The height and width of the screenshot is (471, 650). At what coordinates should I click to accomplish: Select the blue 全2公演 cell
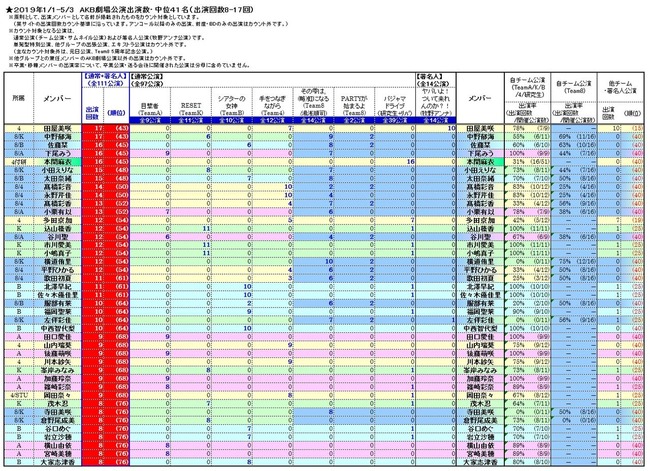354,120
